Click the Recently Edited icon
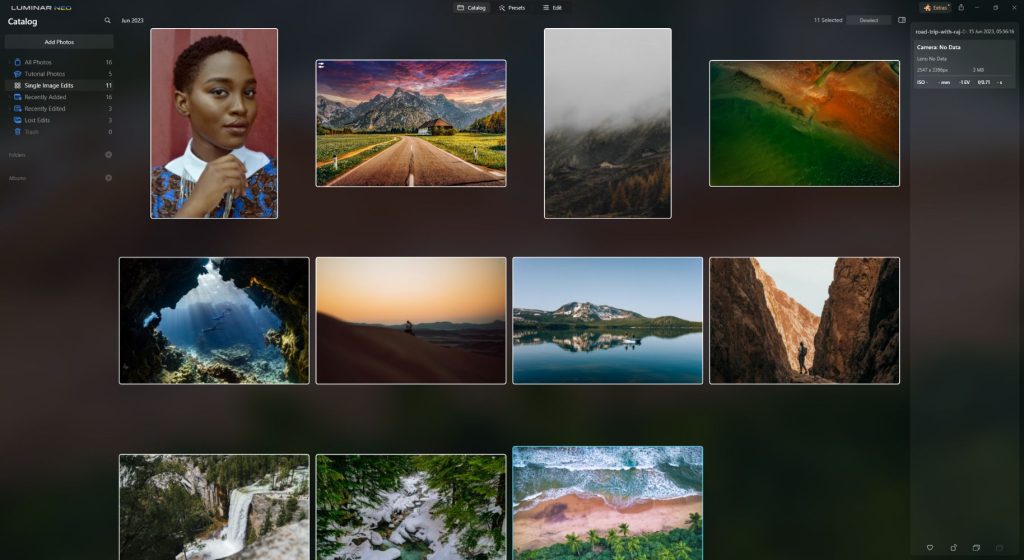Image resolution: width=1024 pixels, height=560 pixels. pyautogui.click(x=18, y=109)
